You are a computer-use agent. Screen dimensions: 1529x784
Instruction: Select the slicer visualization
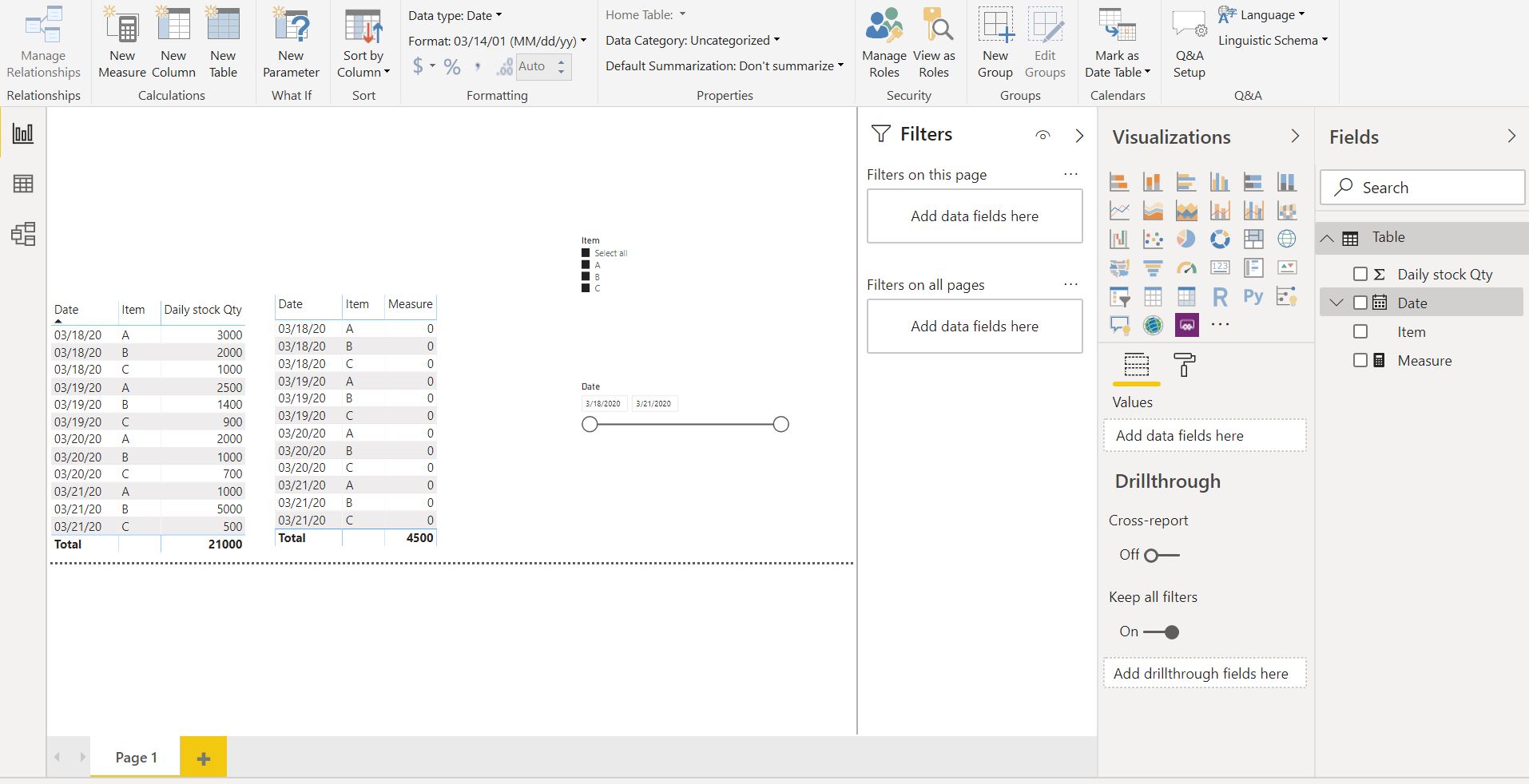(x=1119, y=297)
